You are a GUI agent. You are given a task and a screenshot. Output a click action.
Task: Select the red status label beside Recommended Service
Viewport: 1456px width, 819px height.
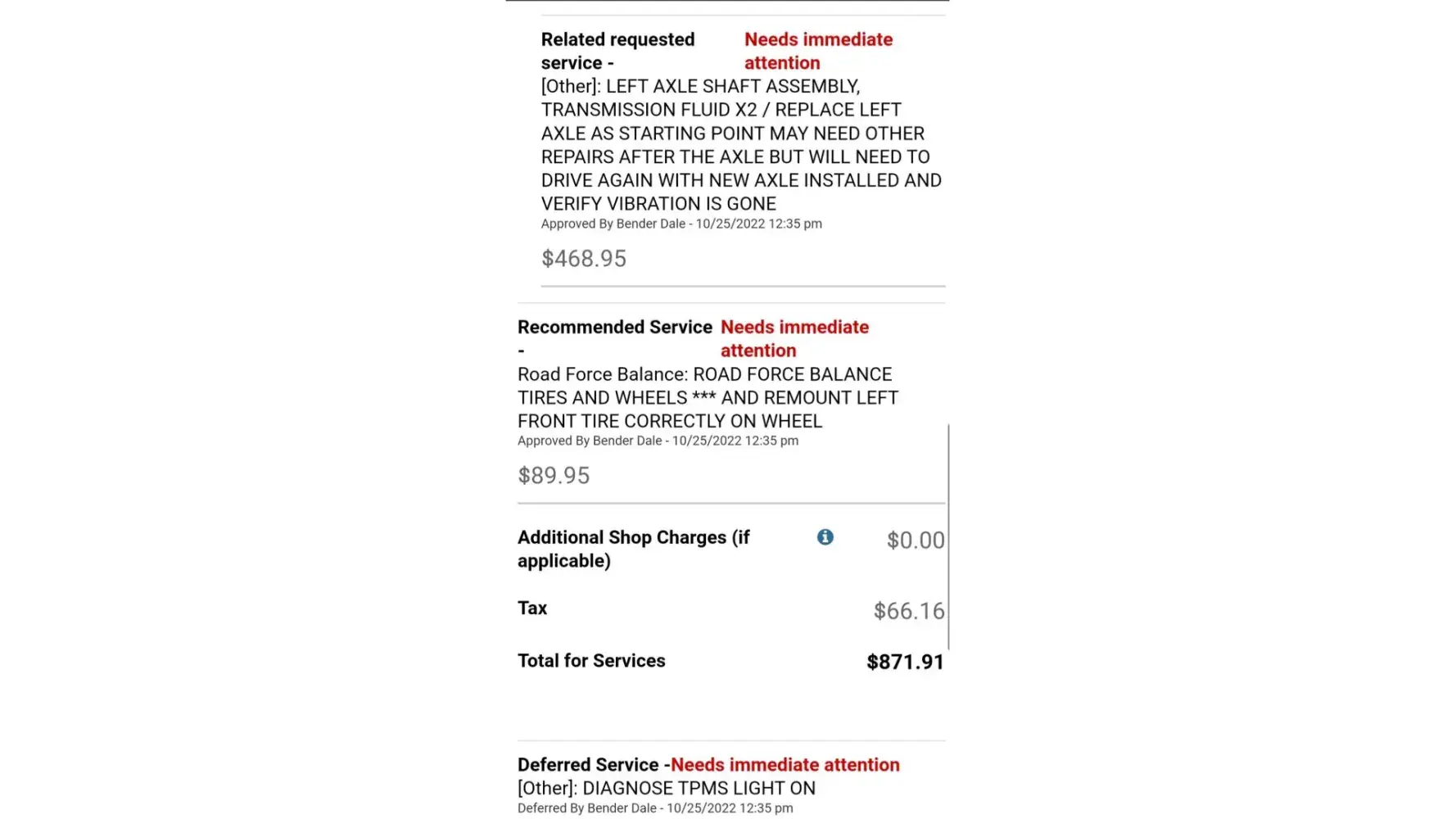click(x=794, y=338)
